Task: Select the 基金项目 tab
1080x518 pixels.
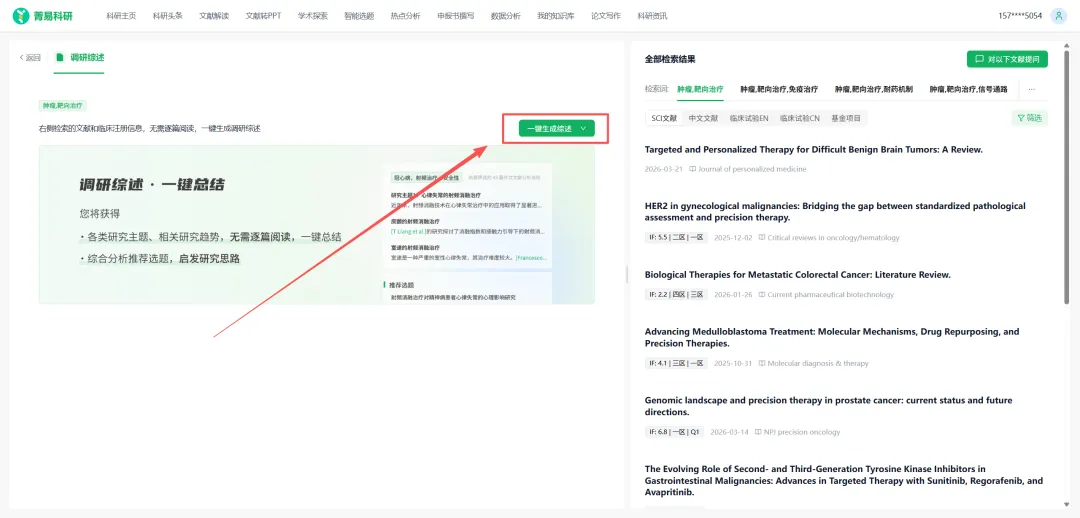Action: (x=846, y=118)
